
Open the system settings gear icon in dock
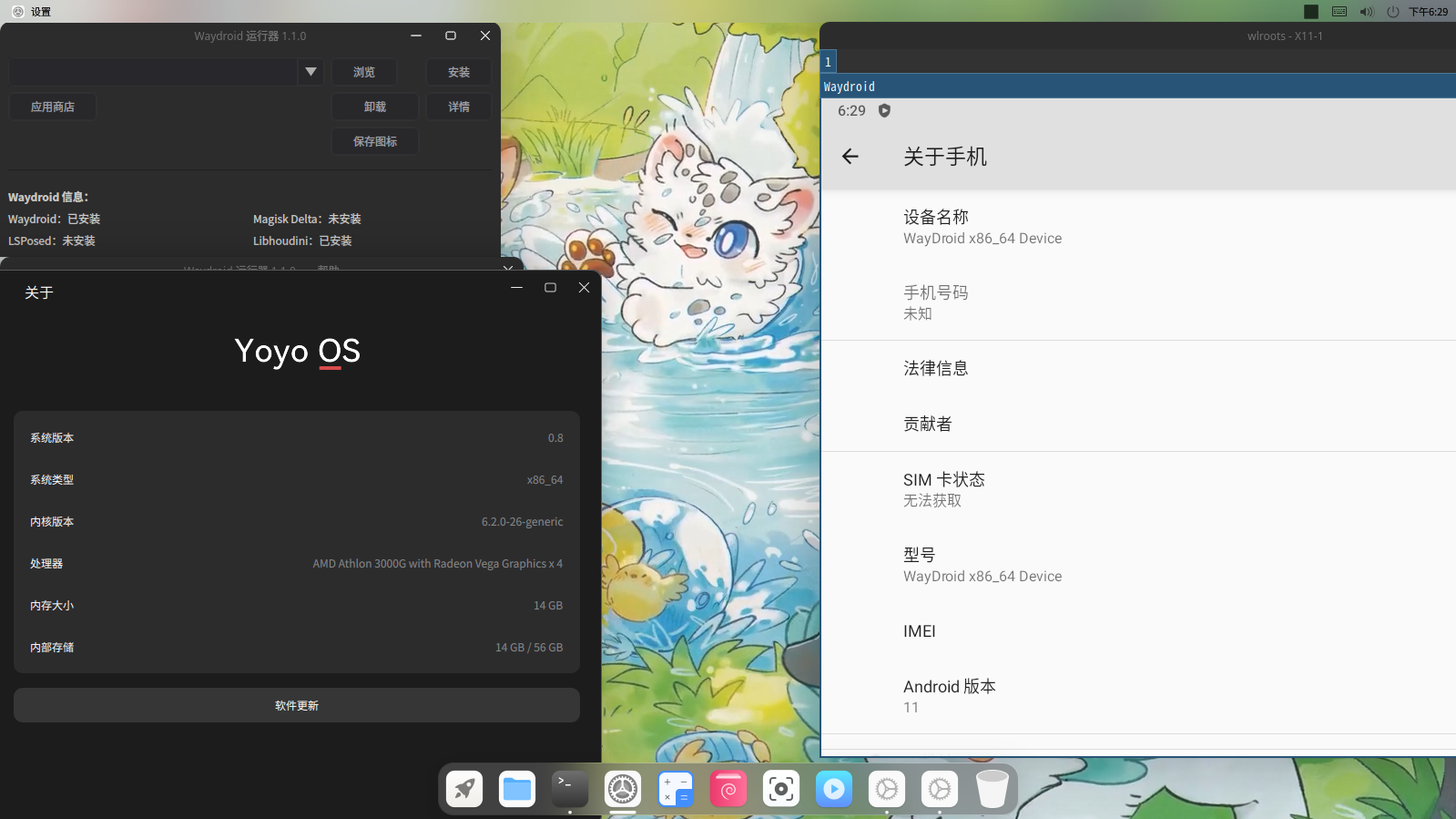click(x=623, y=789)
